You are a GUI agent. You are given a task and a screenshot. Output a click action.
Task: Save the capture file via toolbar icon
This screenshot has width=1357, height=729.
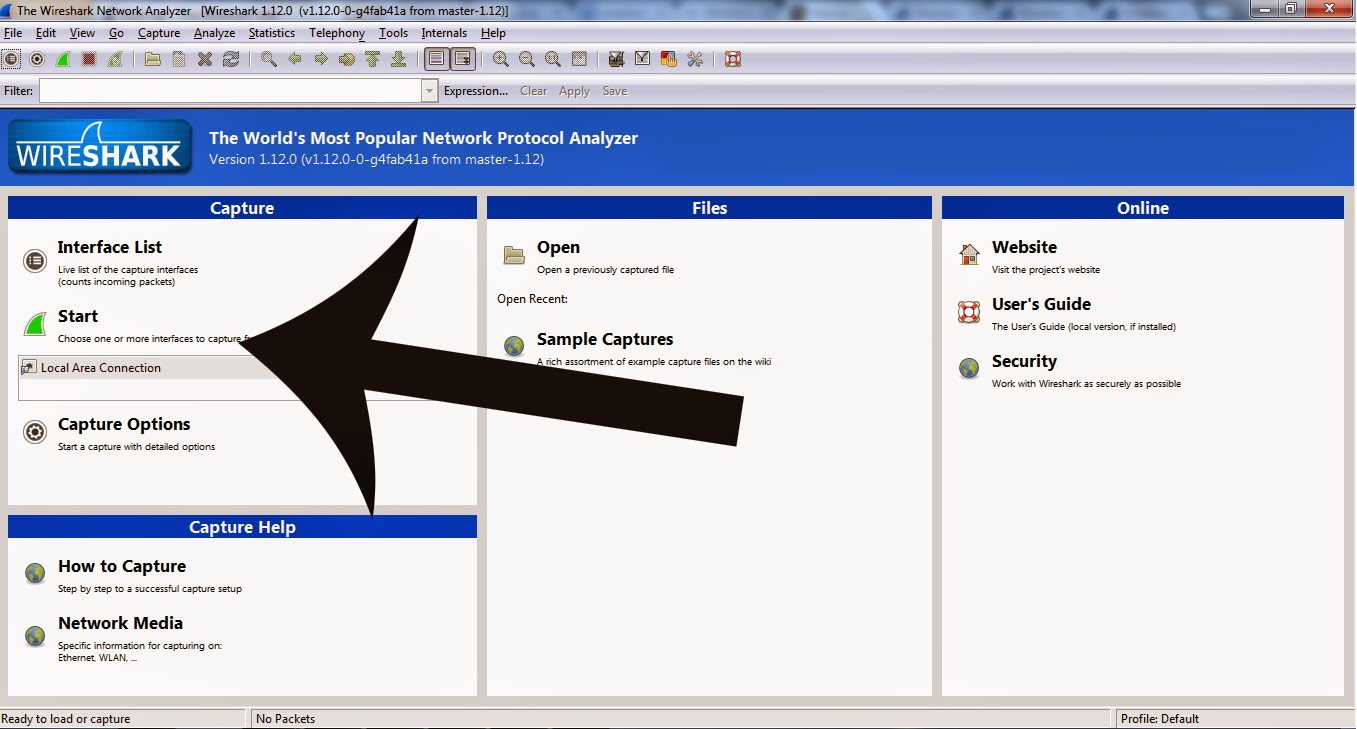[x=178, y=59]
